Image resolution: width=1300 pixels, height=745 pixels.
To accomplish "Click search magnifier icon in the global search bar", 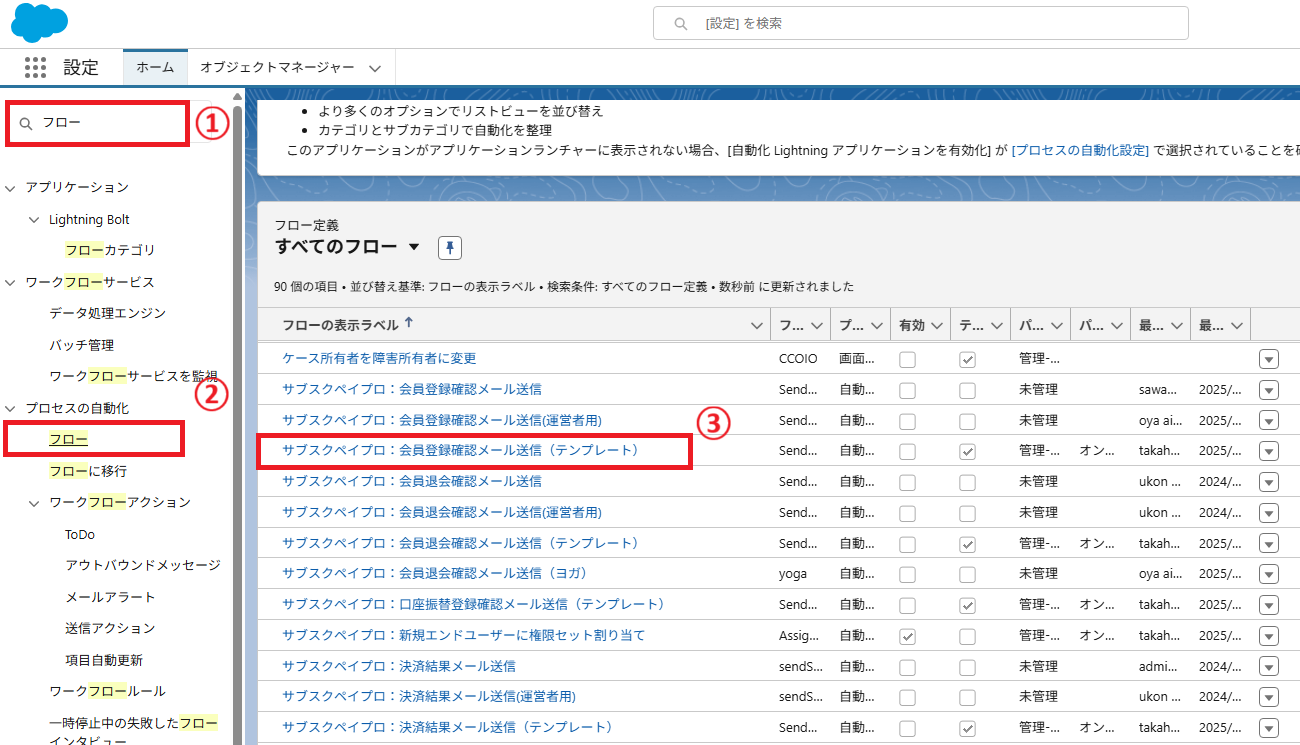I will (681, 23).
